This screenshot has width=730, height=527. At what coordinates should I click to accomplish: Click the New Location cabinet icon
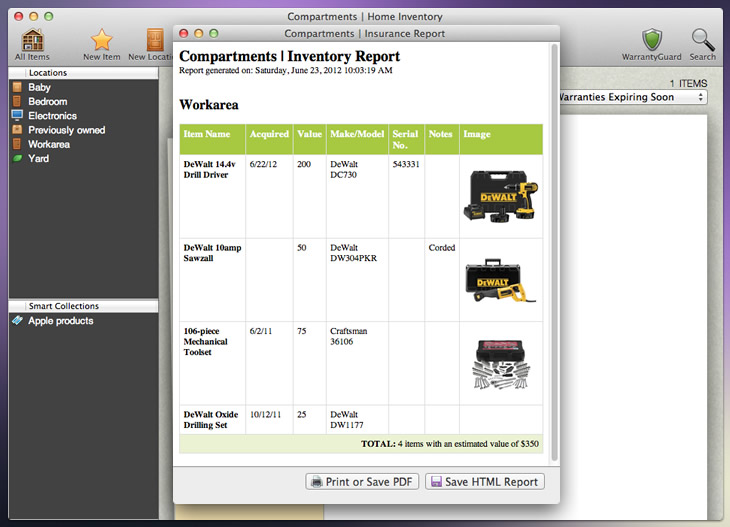point(155,40)
